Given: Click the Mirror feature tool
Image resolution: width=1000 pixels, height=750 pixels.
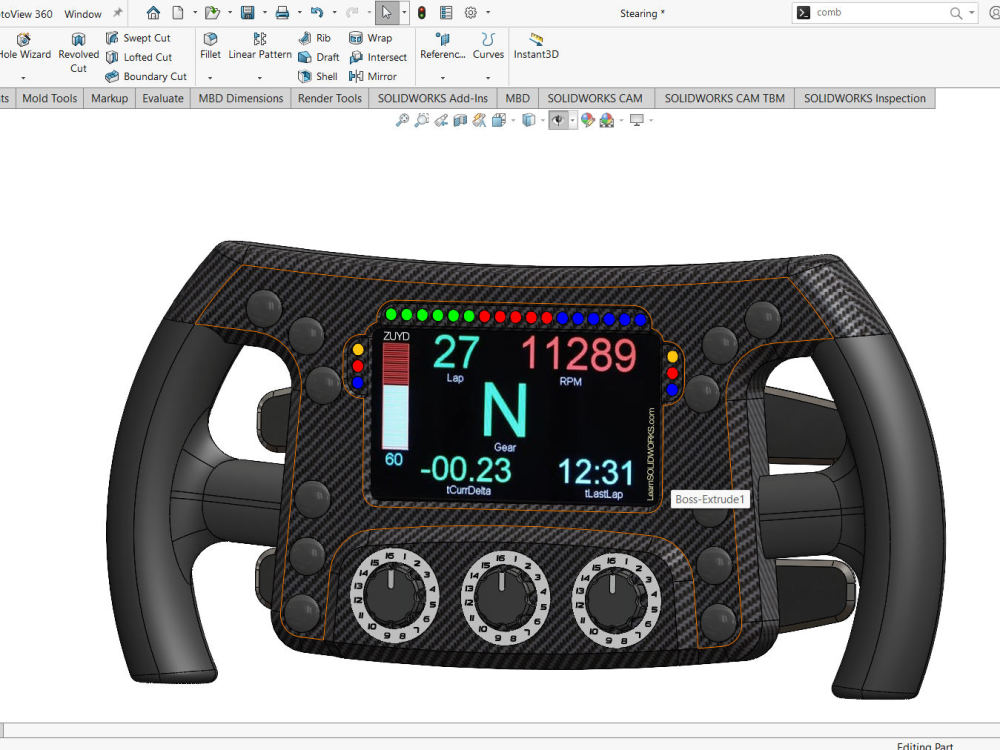Looking at the screenshot, I should tap(373, 77).
